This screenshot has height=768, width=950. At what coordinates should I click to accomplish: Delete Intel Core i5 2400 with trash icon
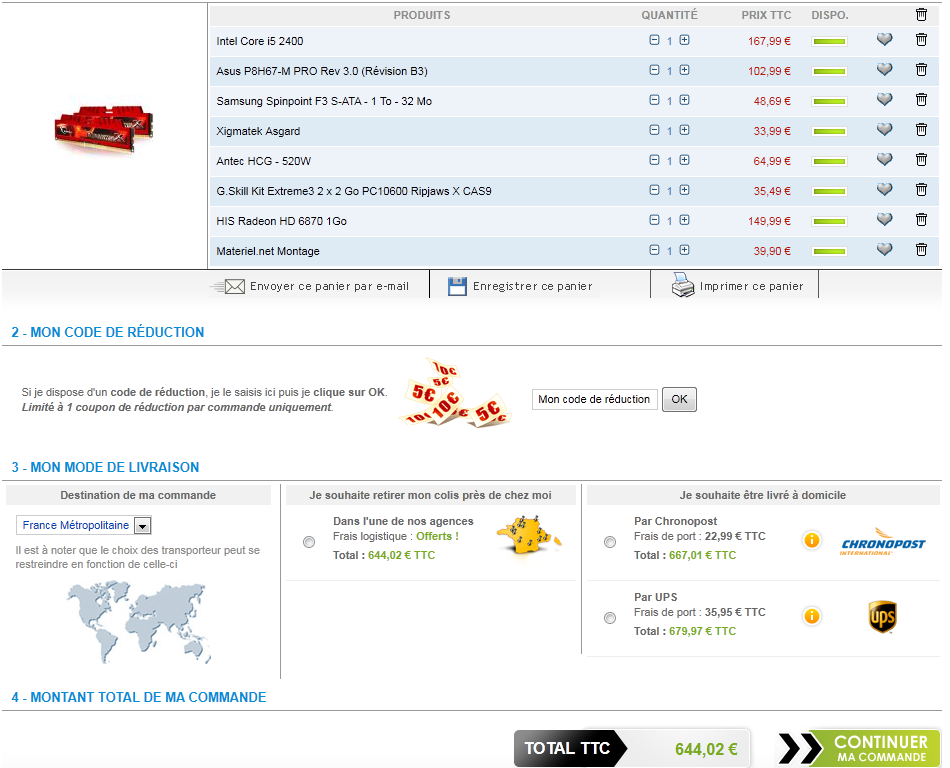coord(921,40)
